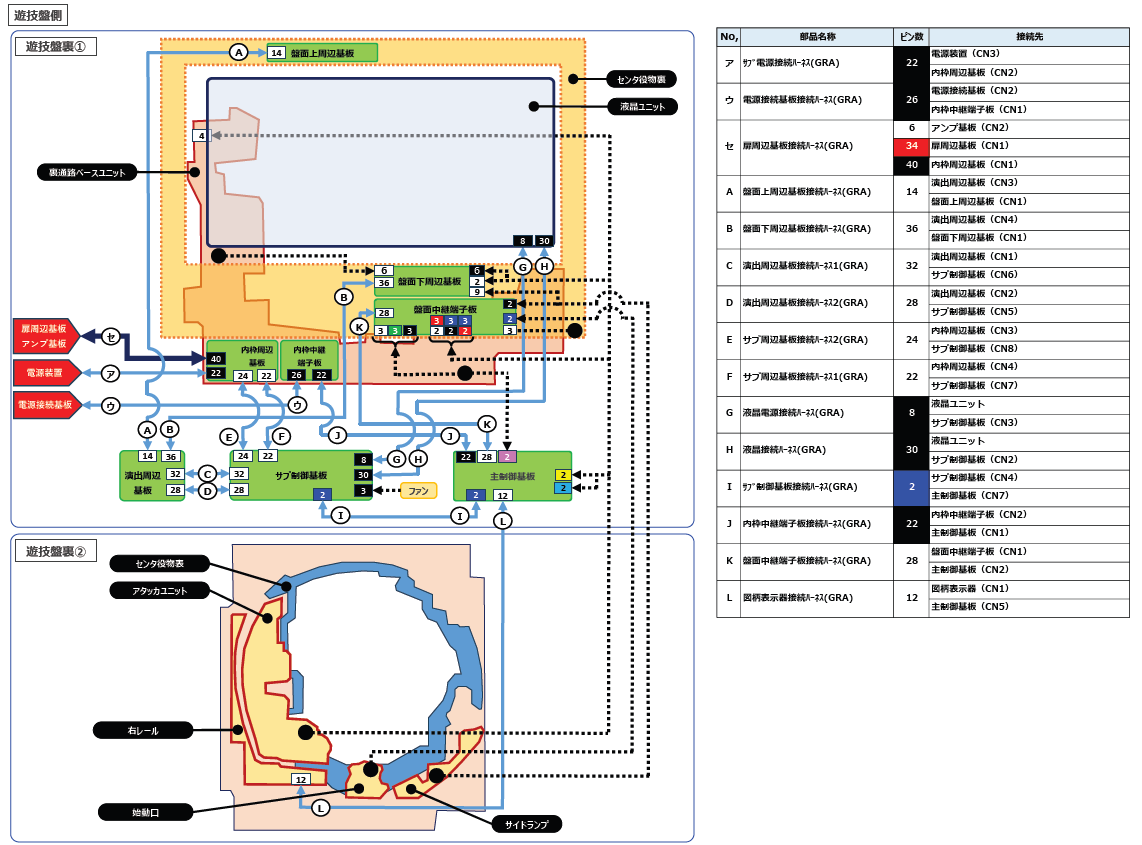Click the アタッカユニット callout label
Screen dimensions: 1142x845
click(160, 591)
